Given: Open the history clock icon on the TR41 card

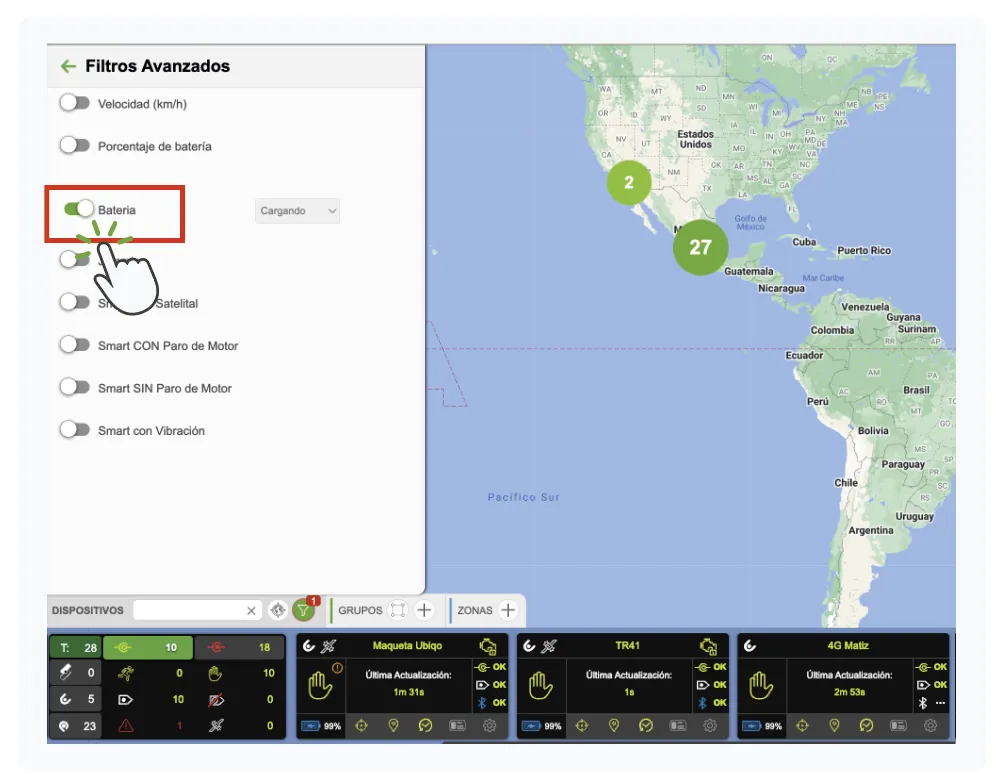Looking at the screenshot, I should tap(645, 726).
